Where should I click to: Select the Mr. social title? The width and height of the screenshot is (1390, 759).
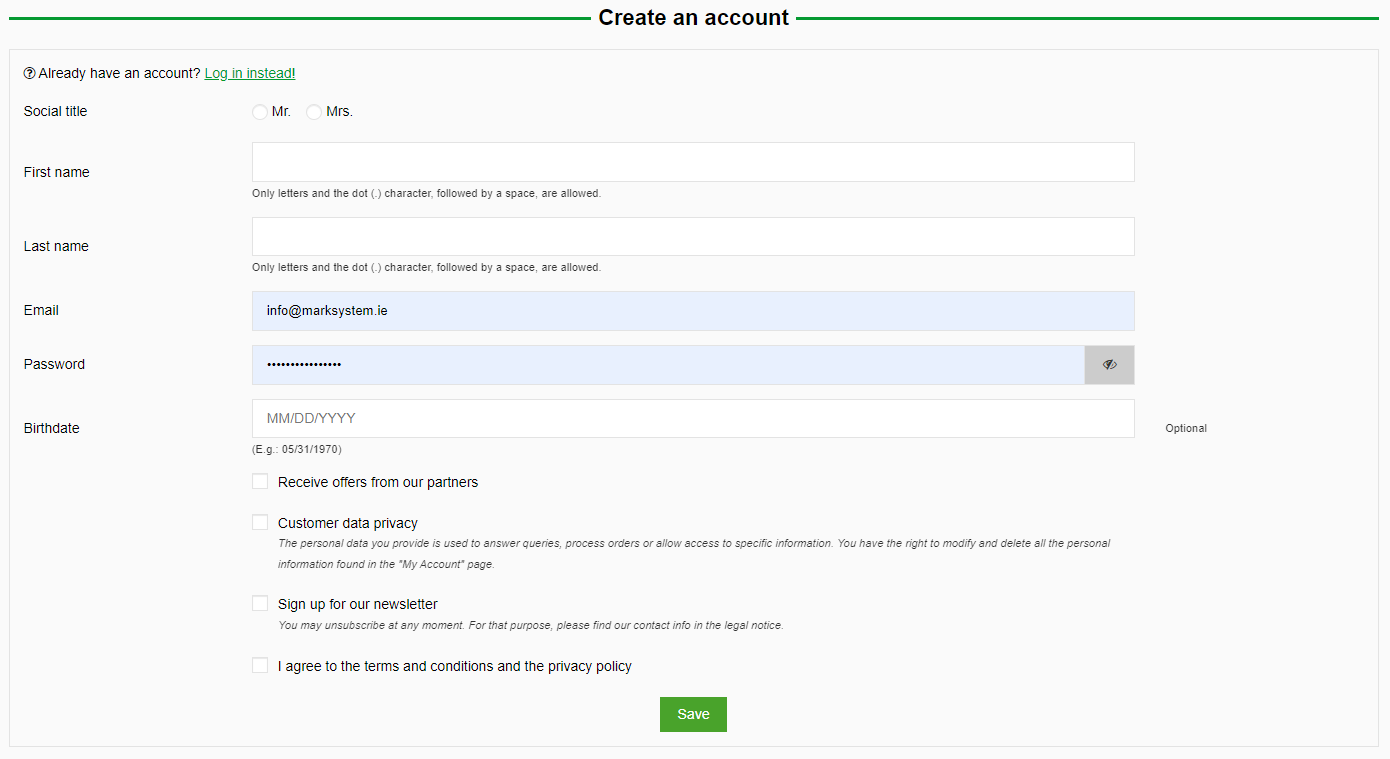tap(260, 112)
